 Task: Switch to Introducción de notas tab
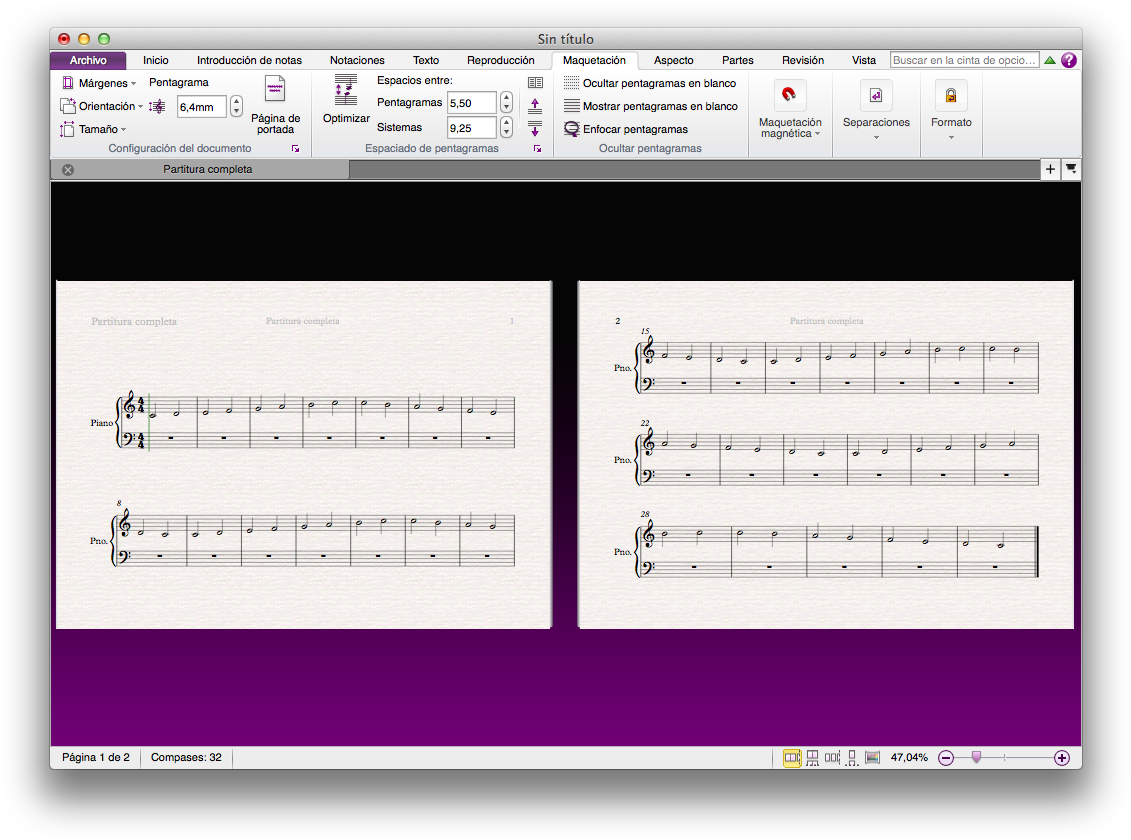250,61
